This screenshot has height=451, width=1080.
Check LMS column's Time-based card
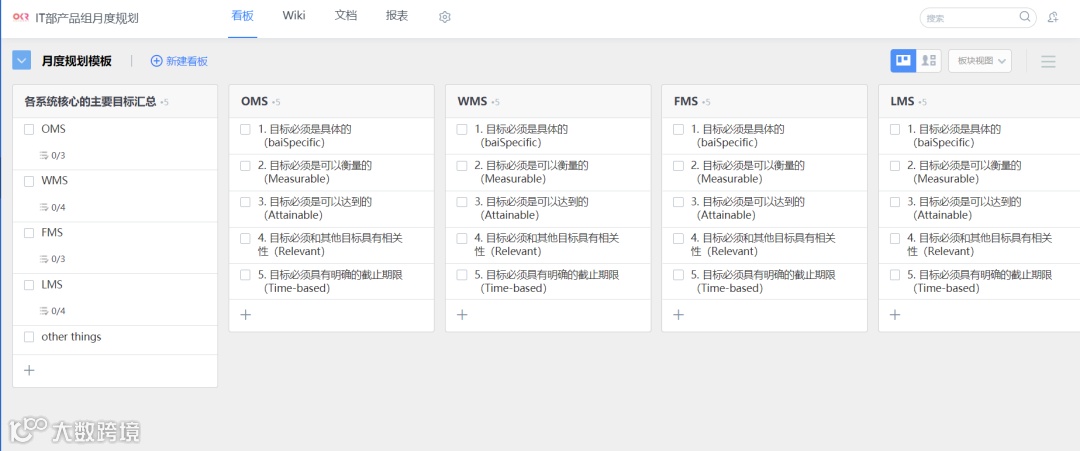point(895,275)
